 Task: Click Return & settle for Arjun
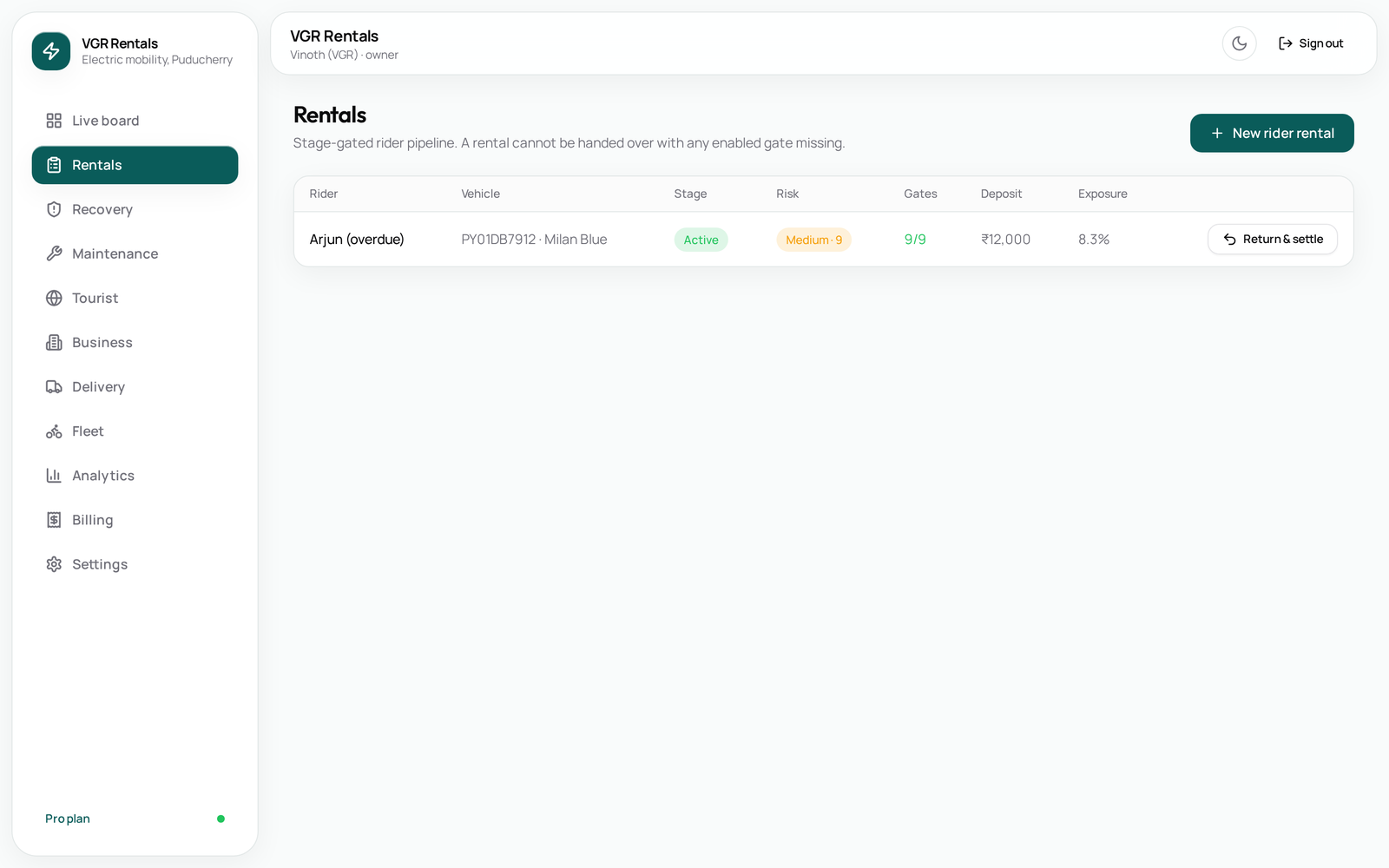[x=1272, y=240]
